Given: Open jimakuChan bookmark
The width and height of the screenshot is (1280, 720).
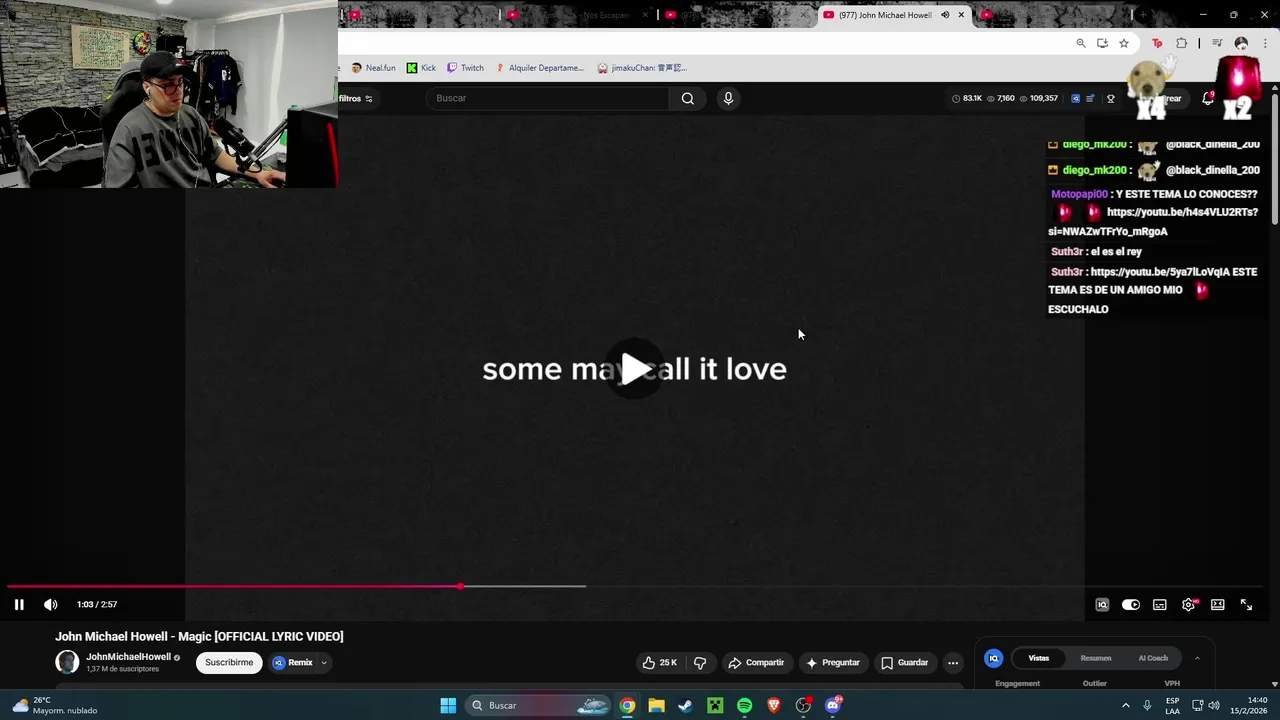Looking at the screenshot, I should pyautogui.click(x=642, y=68).
